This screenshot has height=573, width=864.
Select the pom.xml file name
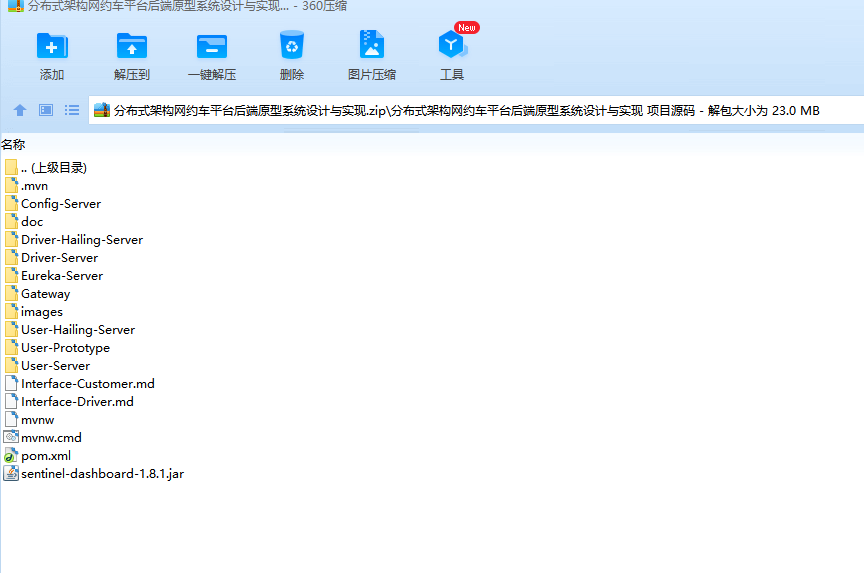pyautogui.click(x=46, y=456)
